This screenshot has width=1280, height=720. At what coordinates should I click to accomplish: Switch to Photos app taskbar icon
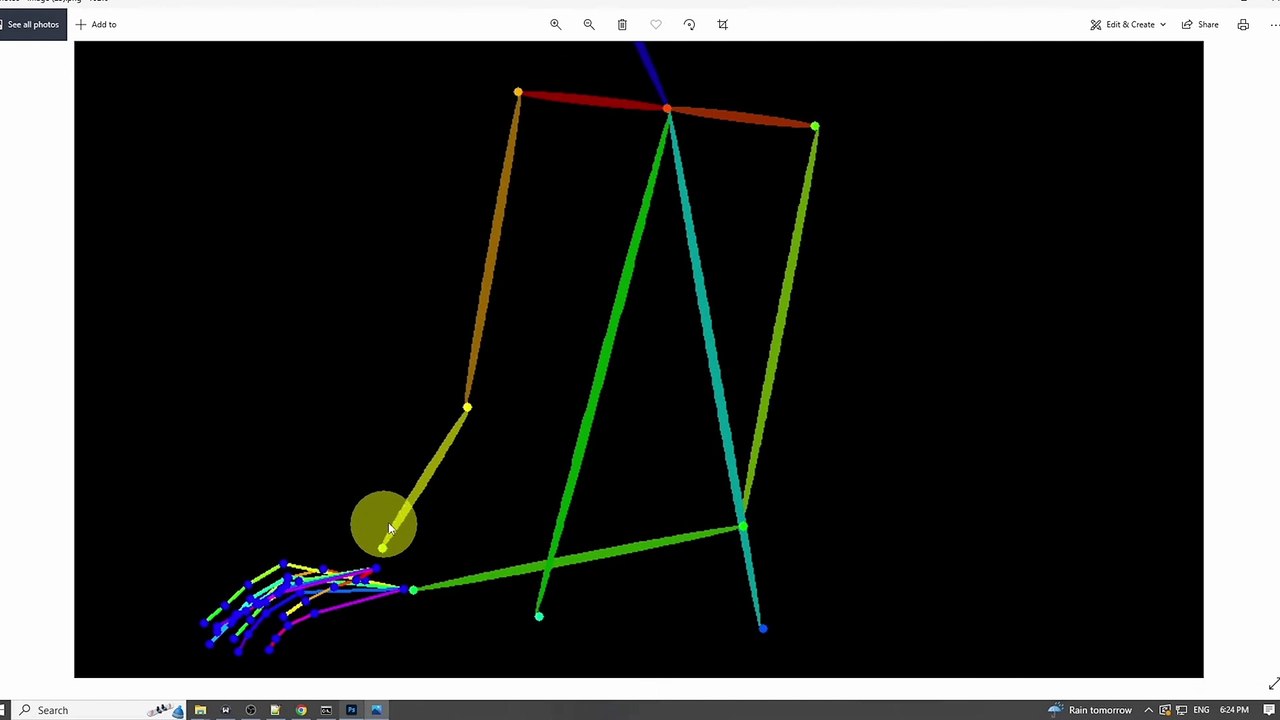(377, 710)
